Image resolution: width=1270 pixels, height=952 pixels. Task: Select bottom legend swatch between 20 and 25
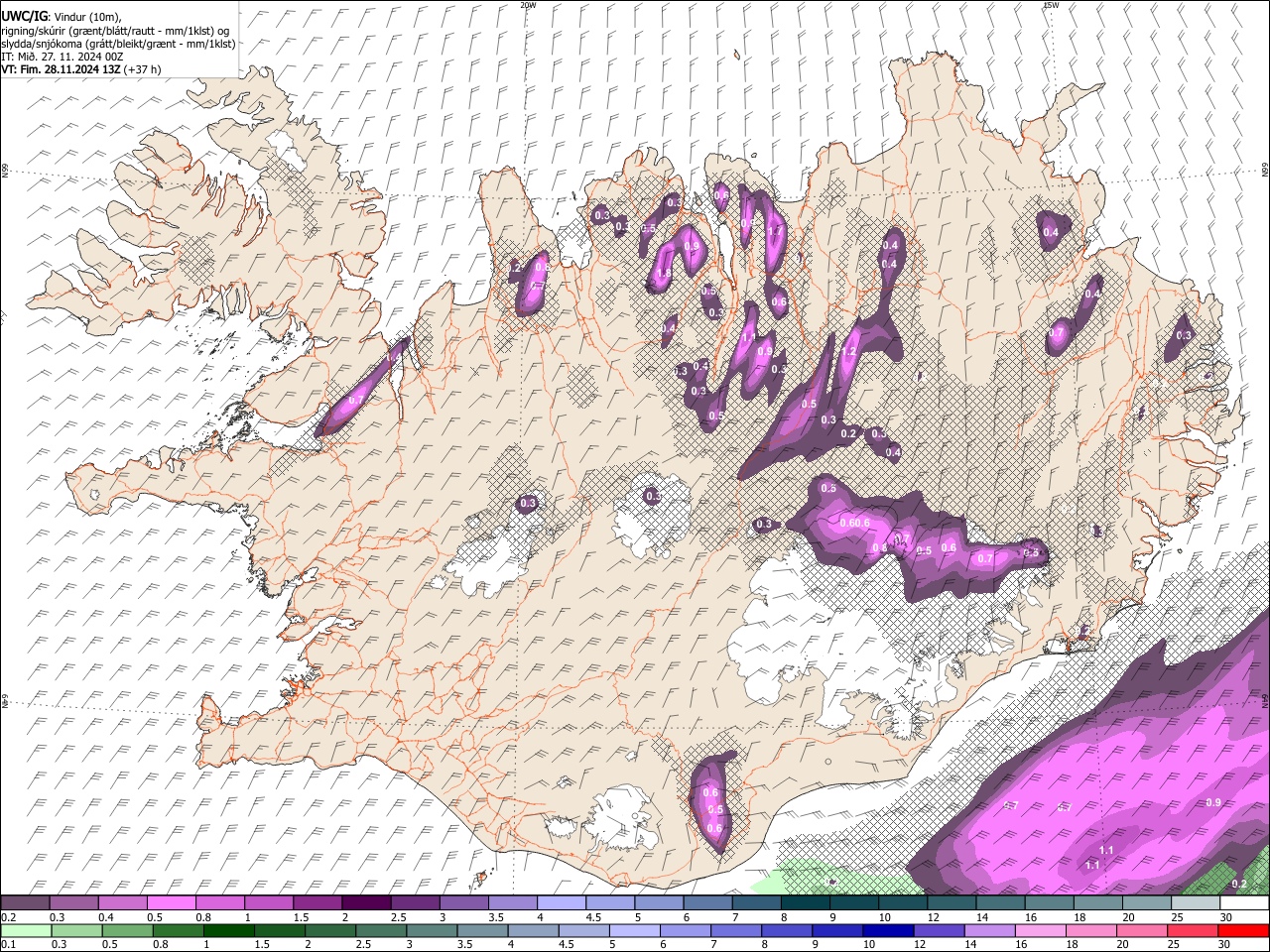[x=1143, y=930]
